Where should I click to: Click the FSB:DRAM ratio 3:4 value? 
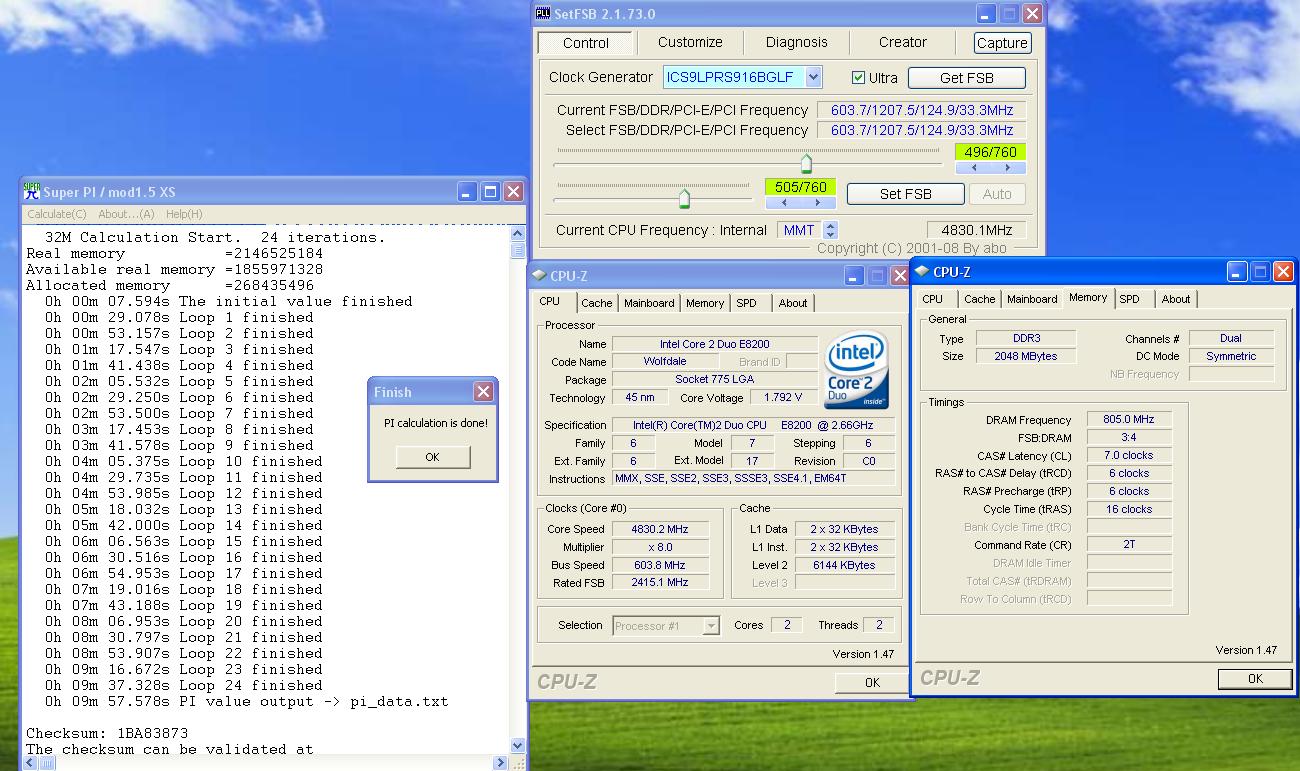point(1129,438)
